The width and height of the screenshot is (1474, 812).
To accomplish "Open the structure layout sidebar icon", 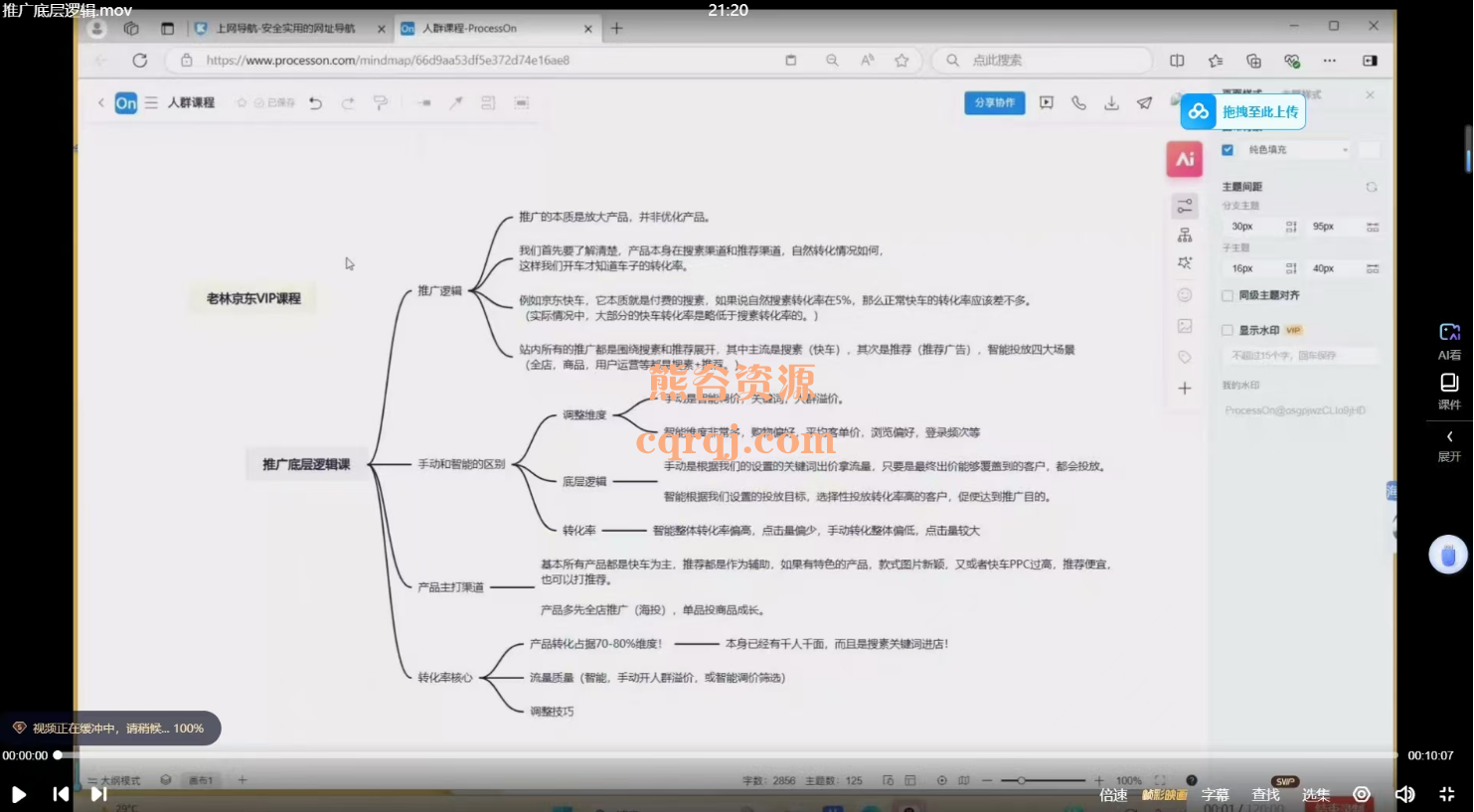I will coord(1185,235).
